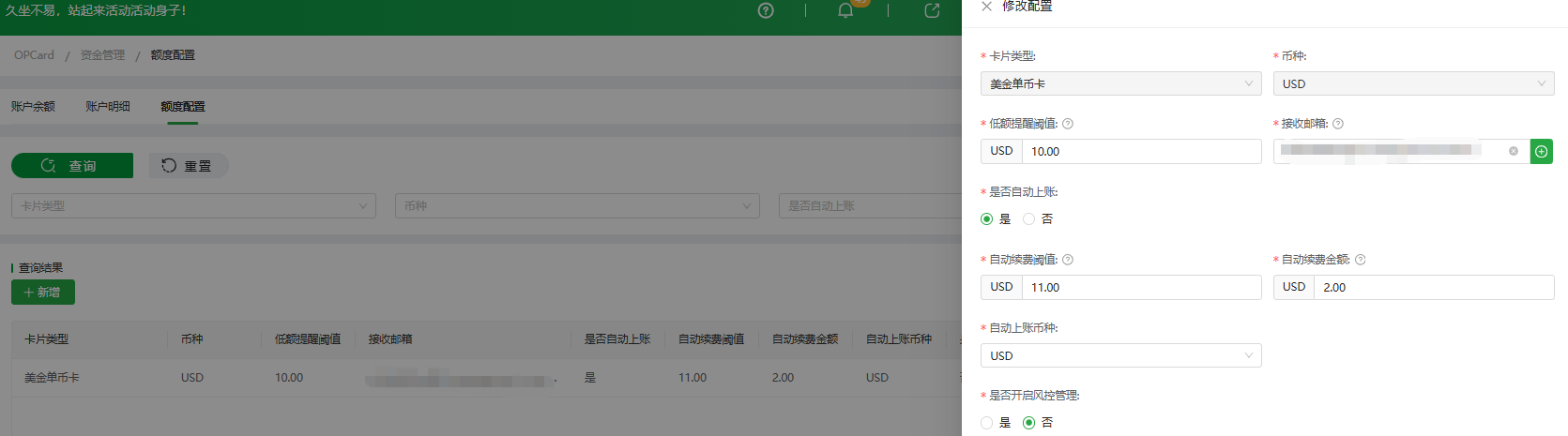Edit the 自动续费金额 amount field 2.00
Viewport: 1568px width, 436px height.
tap(1434, 287)
